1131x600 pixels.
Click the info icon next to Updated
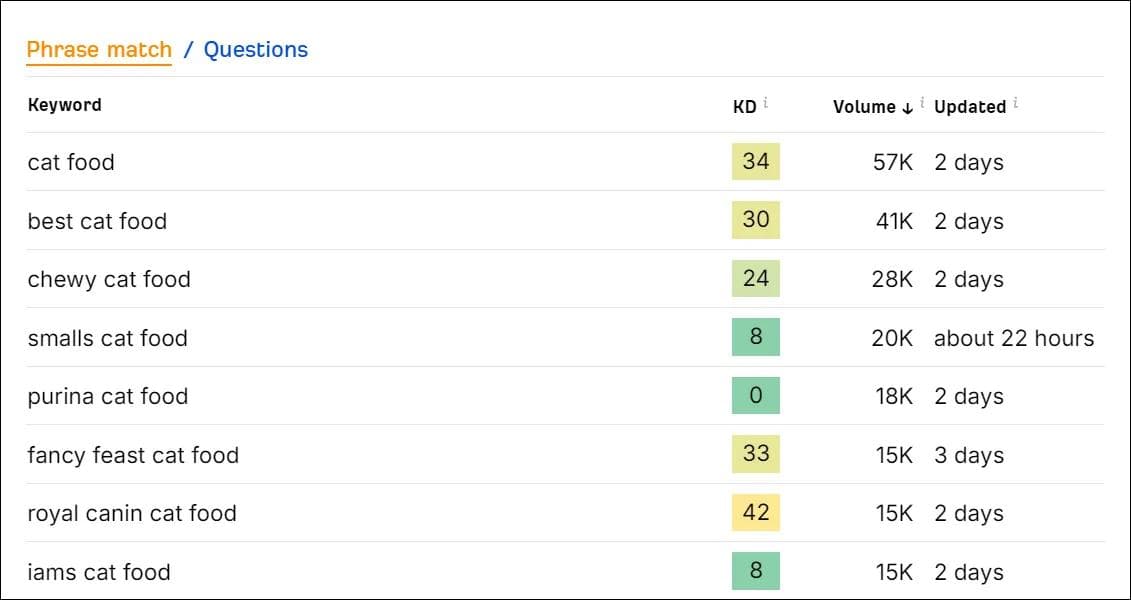[x=1015, y=103]
